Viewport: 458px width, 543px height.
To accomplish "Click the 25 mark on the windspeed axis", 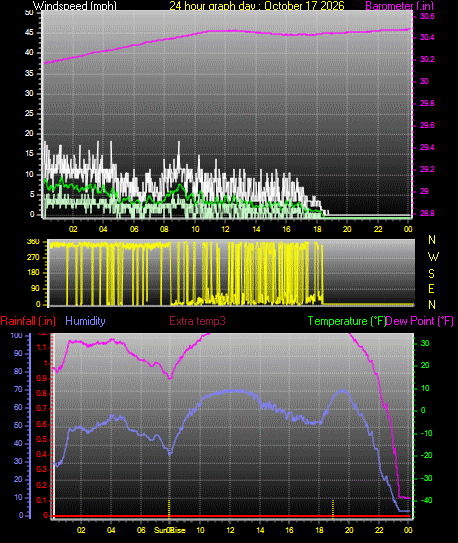I will click(x=29, y=113).
